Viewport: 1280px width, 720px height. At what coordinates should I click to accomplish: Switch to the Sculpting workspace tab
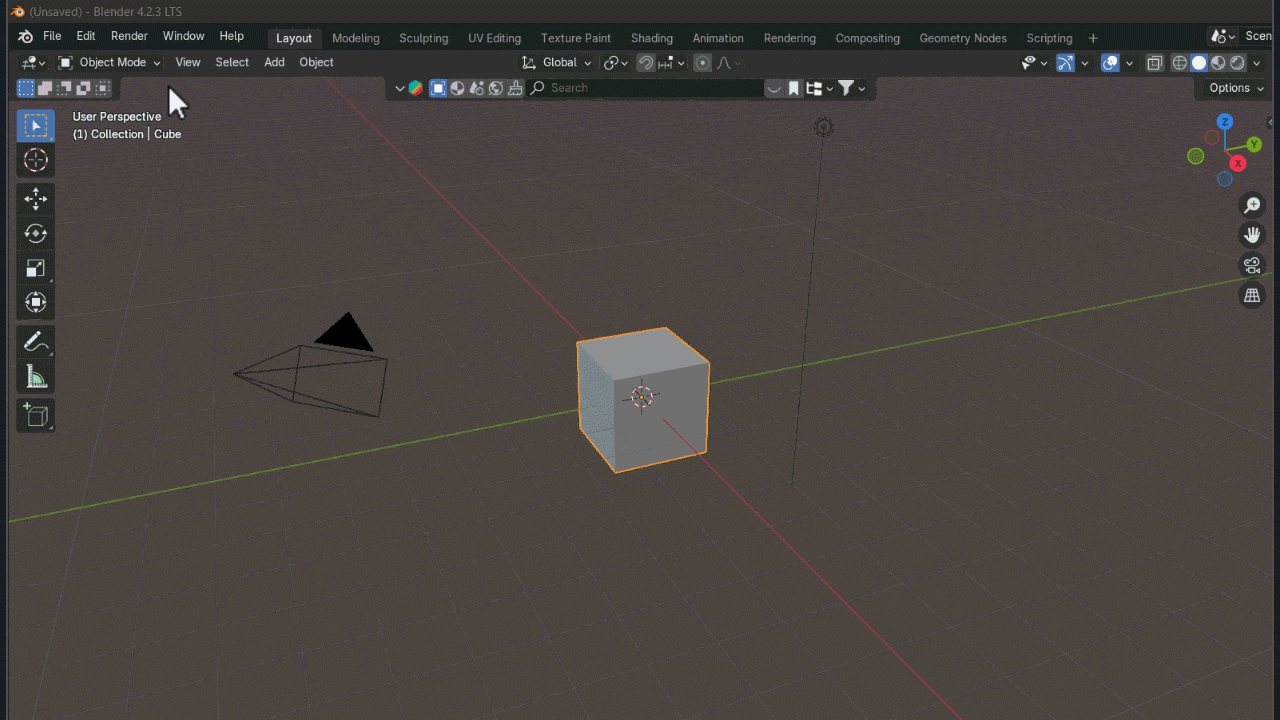tap(424, 38)
